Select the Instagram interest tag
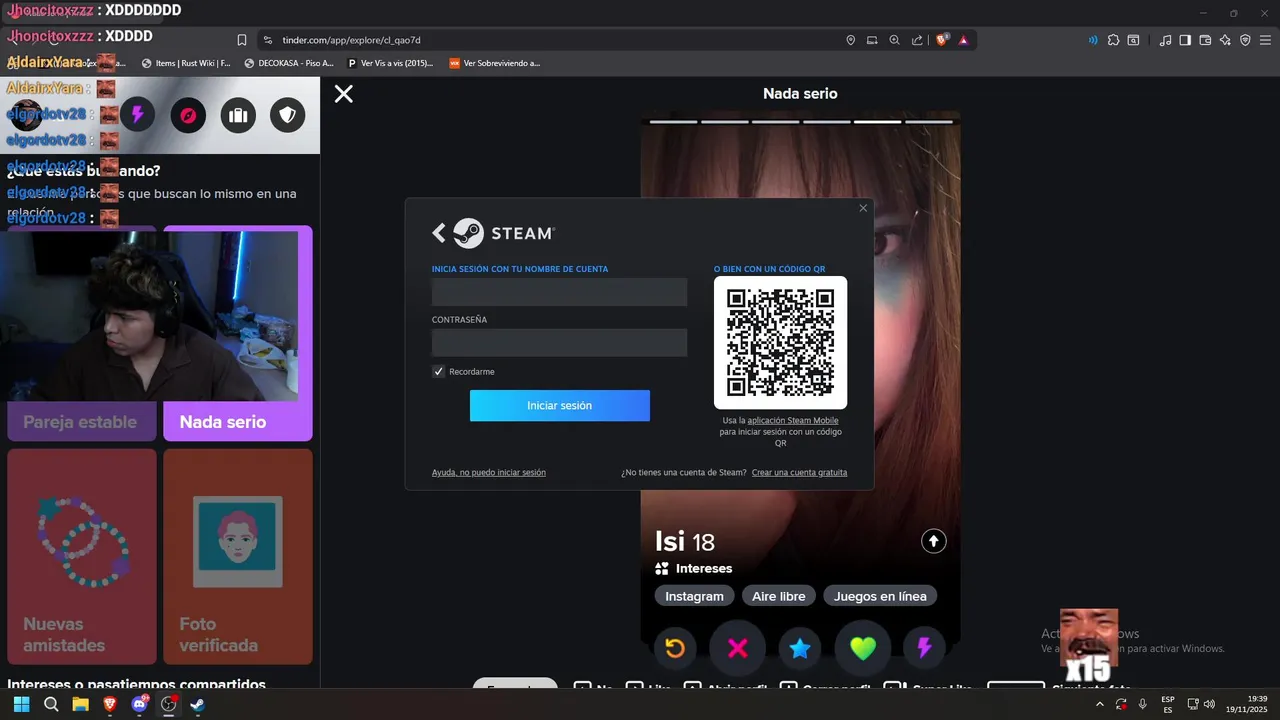Screen dimensions: 1280x720 pos(694,596)
